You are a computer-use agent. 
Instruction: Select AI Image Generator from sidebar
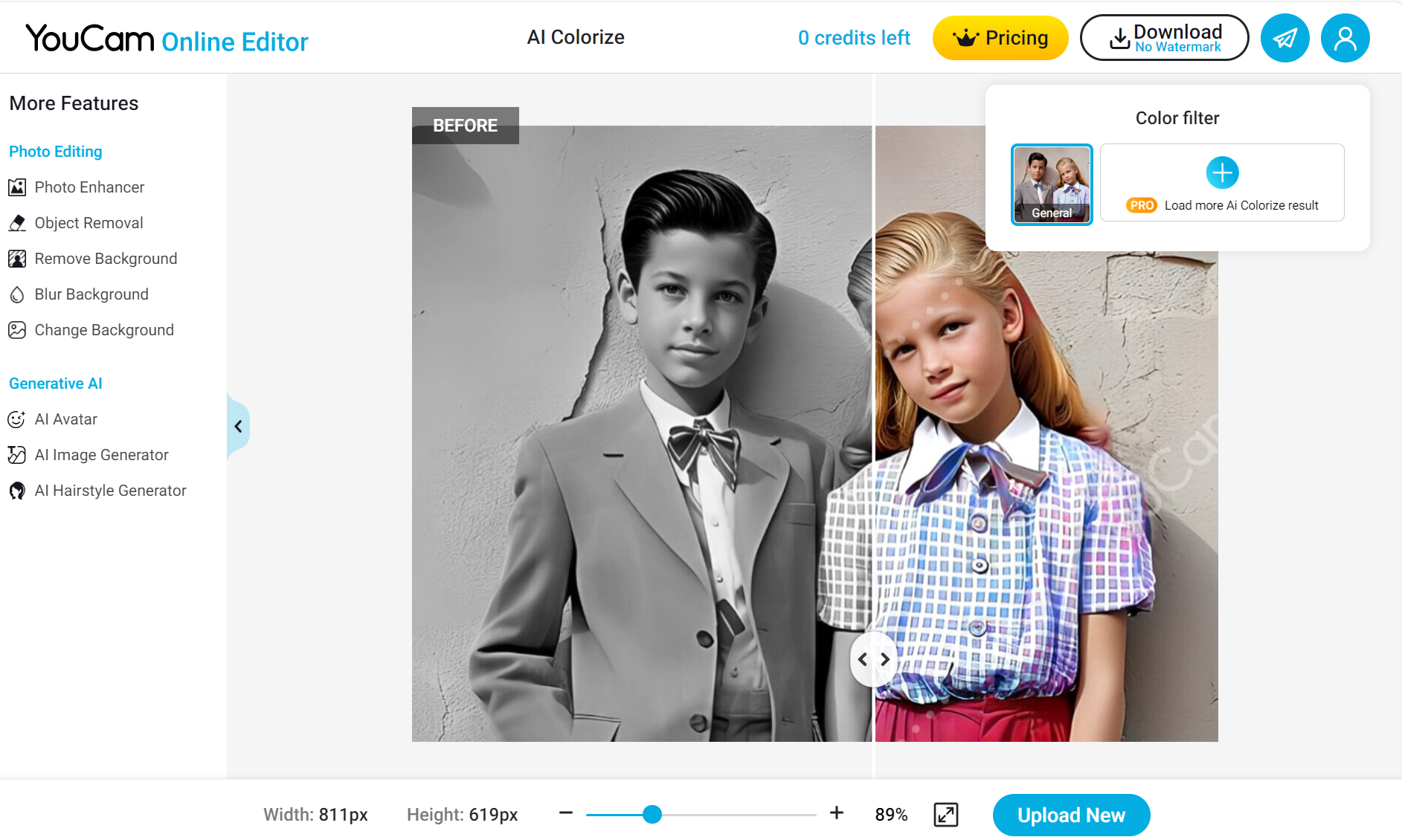tap(101, 455)
